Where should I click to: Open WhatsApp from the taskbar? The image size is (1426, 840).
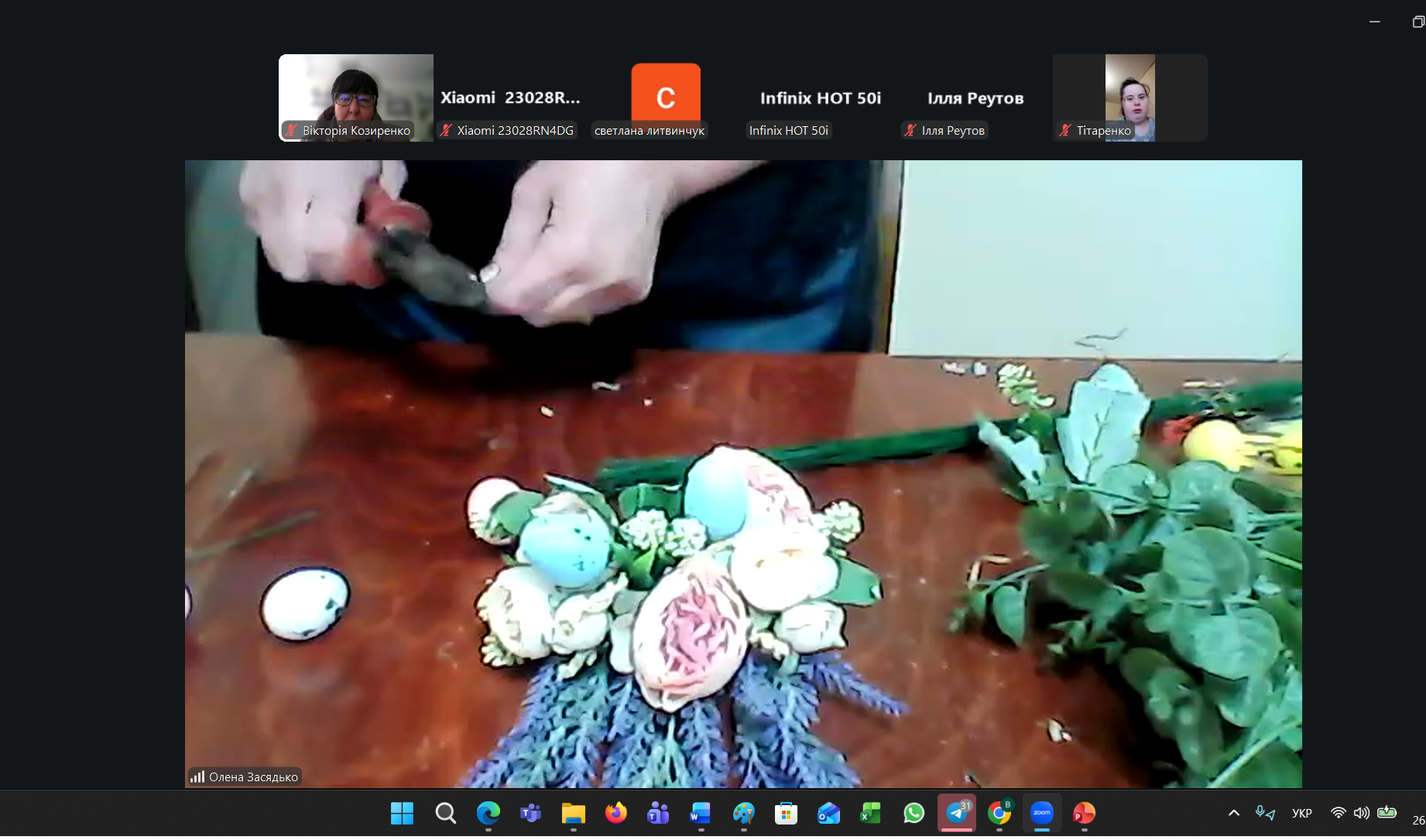(x=914, y=813)
